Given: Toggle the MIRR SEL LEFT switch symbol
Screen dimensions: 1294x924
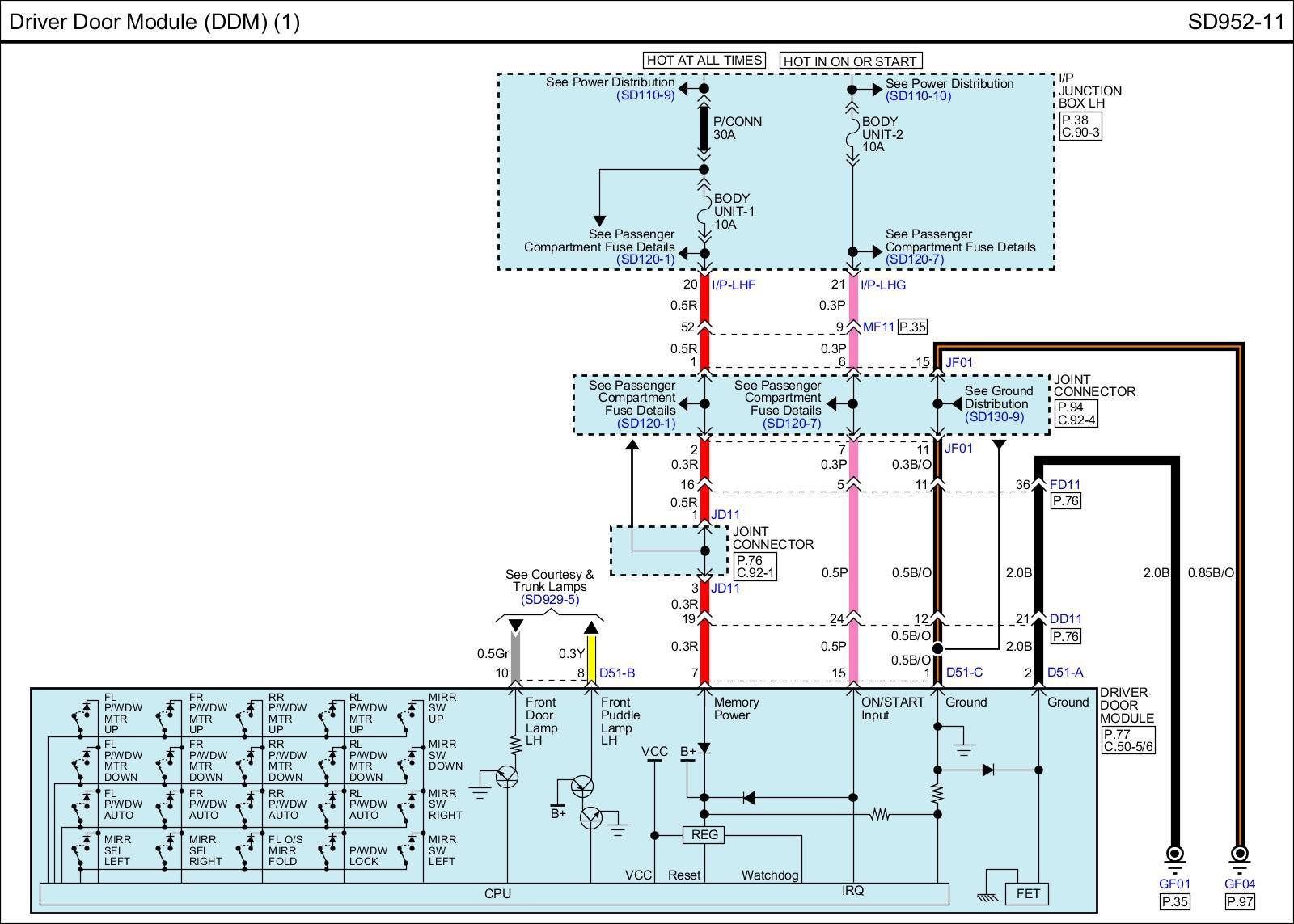Looking at the screenshot, I should 82,850.
